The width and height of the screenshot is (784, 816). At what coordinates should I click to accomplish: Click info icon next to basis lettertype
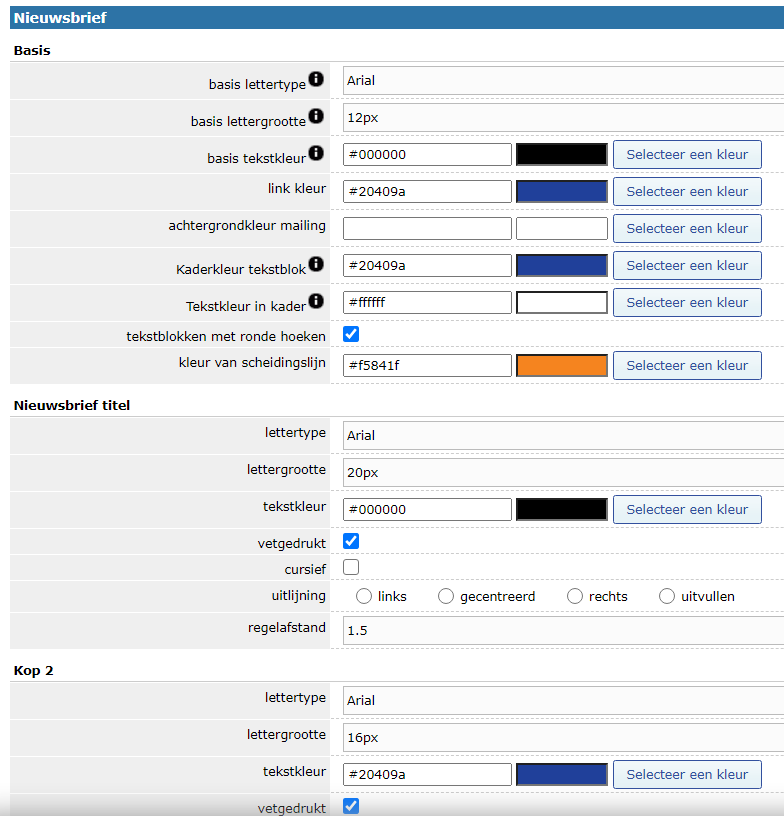pyautogui.click(x=316, y=79)
